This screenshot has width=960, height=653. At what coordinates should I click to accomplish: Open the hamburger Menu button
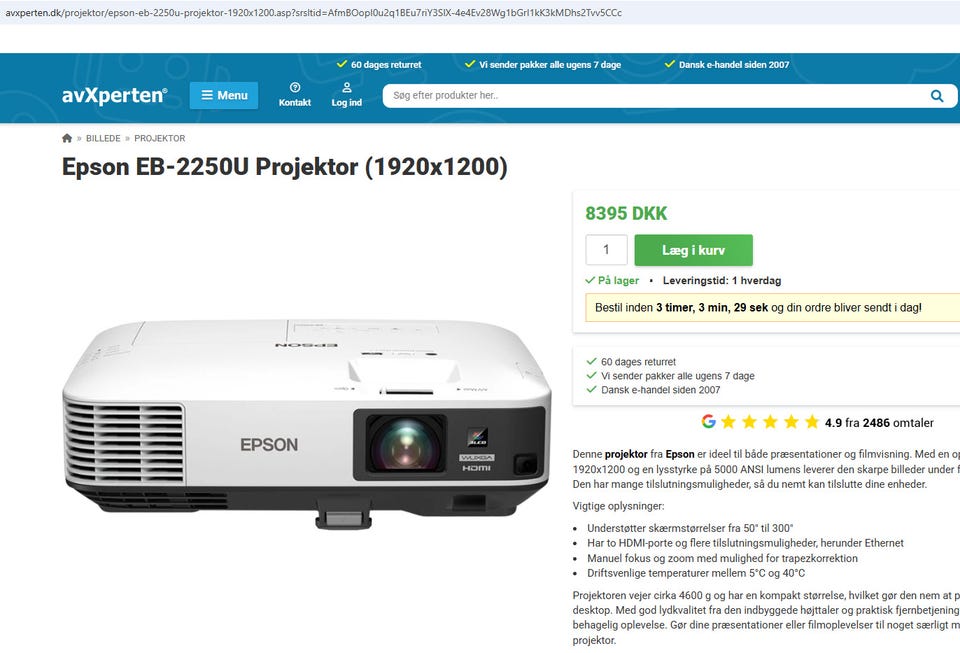(x=223, y=95)
